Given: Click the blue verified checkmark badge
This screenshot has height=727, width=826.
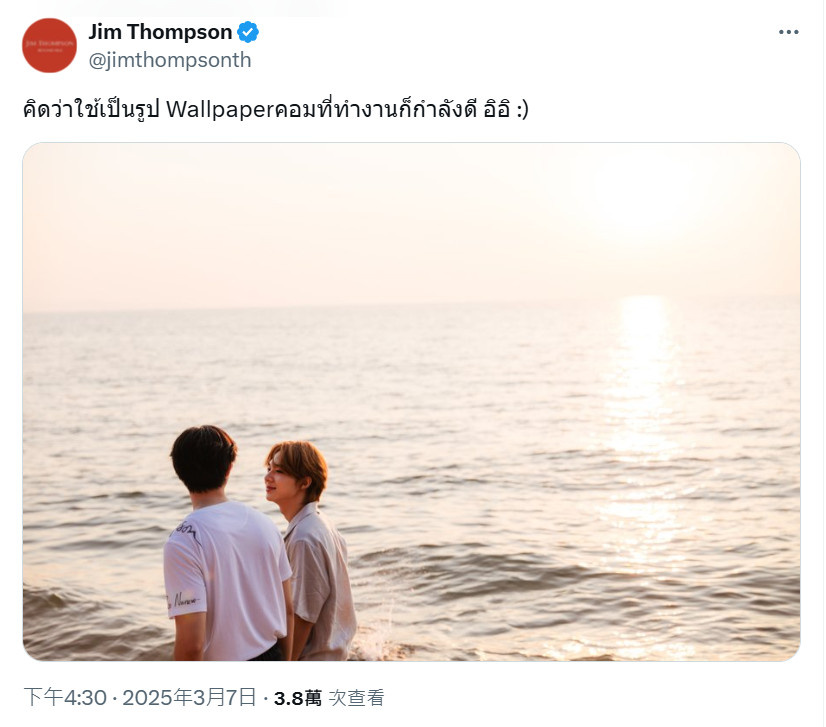Looking at the screenshot, I should click(248, 32).
